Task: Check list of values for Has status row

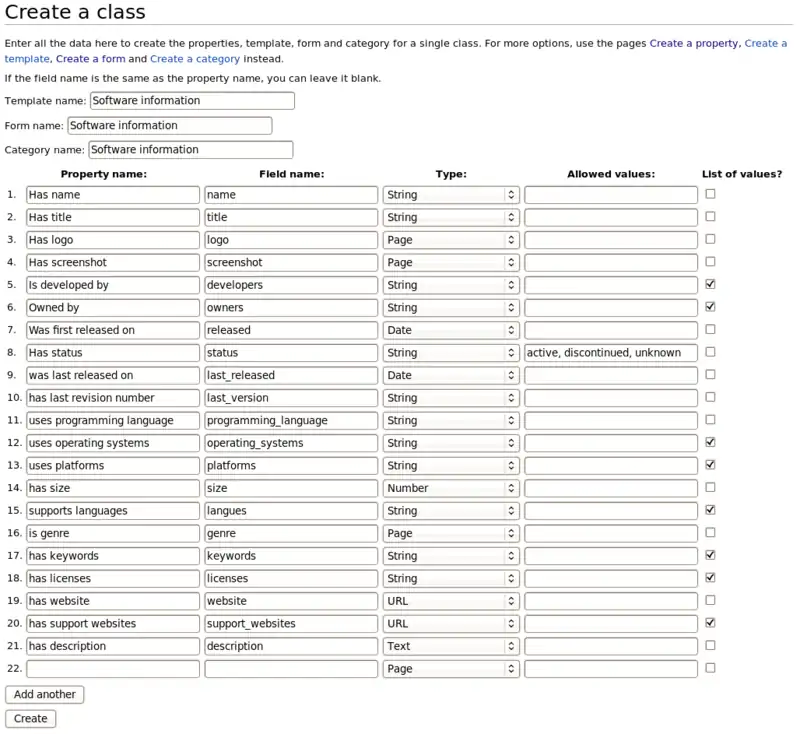Action: 710,352
